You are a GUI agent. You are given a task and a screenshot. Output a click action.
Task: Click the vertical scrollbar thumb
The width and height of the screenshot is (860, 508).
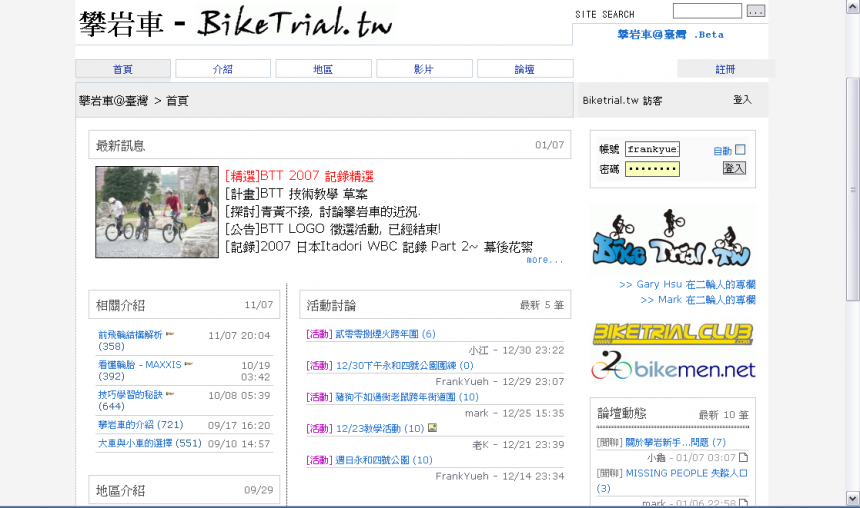click(853, 189)
